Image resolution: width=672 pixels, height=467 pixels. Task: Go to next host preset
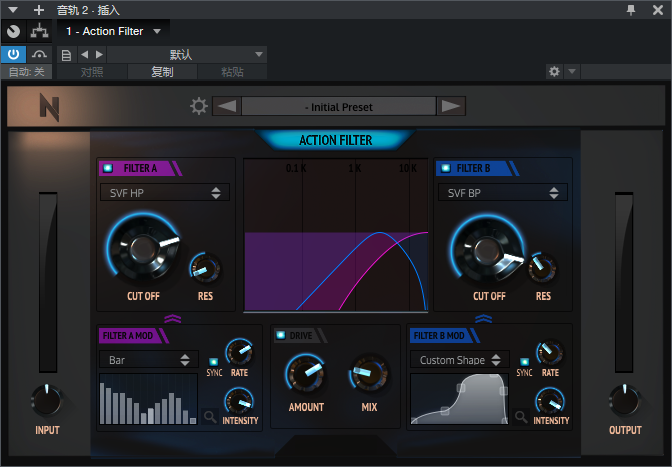pos(99,54)
